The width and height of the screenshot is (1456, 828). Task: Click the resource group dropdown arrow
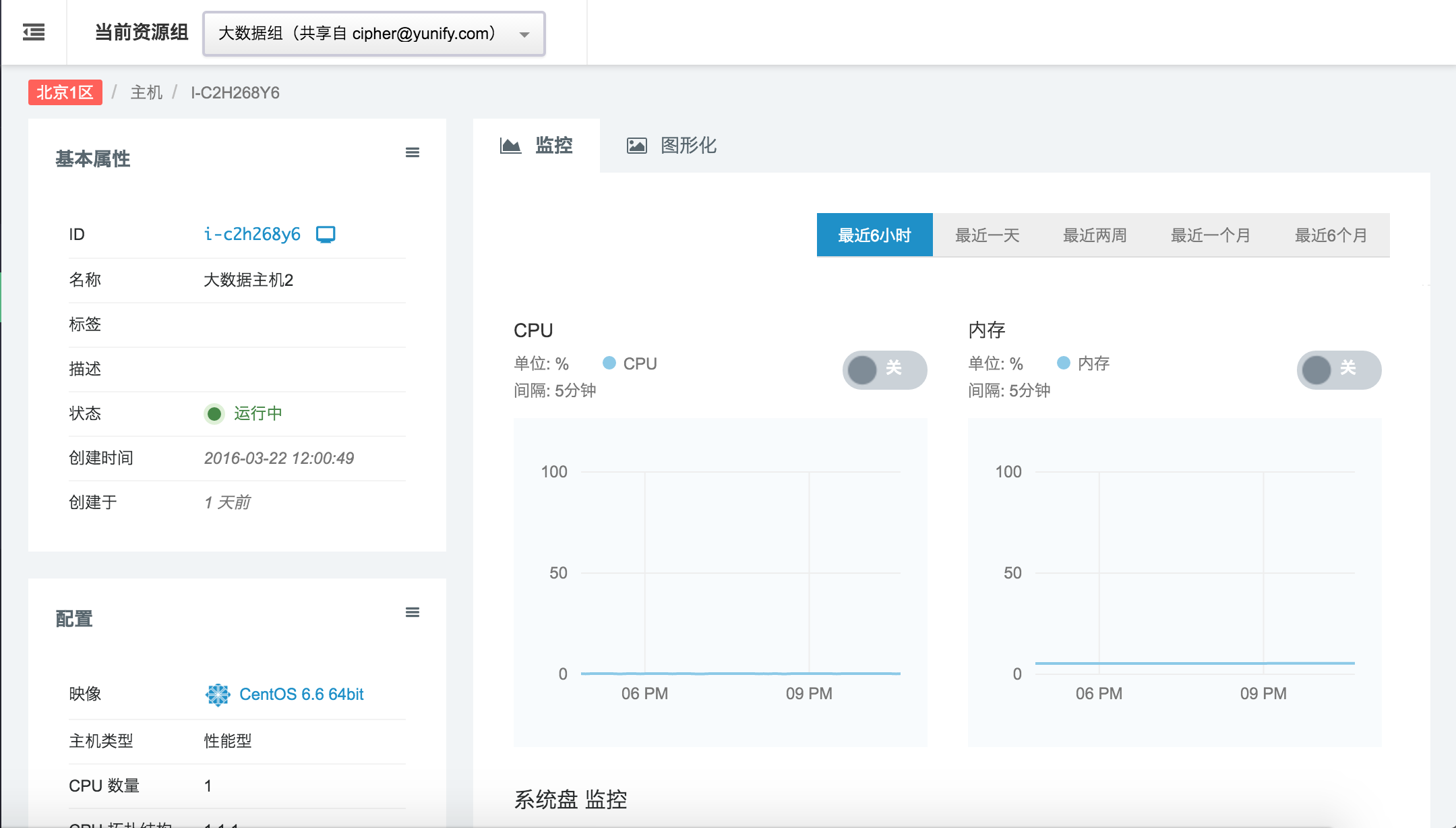coord(524,34)
